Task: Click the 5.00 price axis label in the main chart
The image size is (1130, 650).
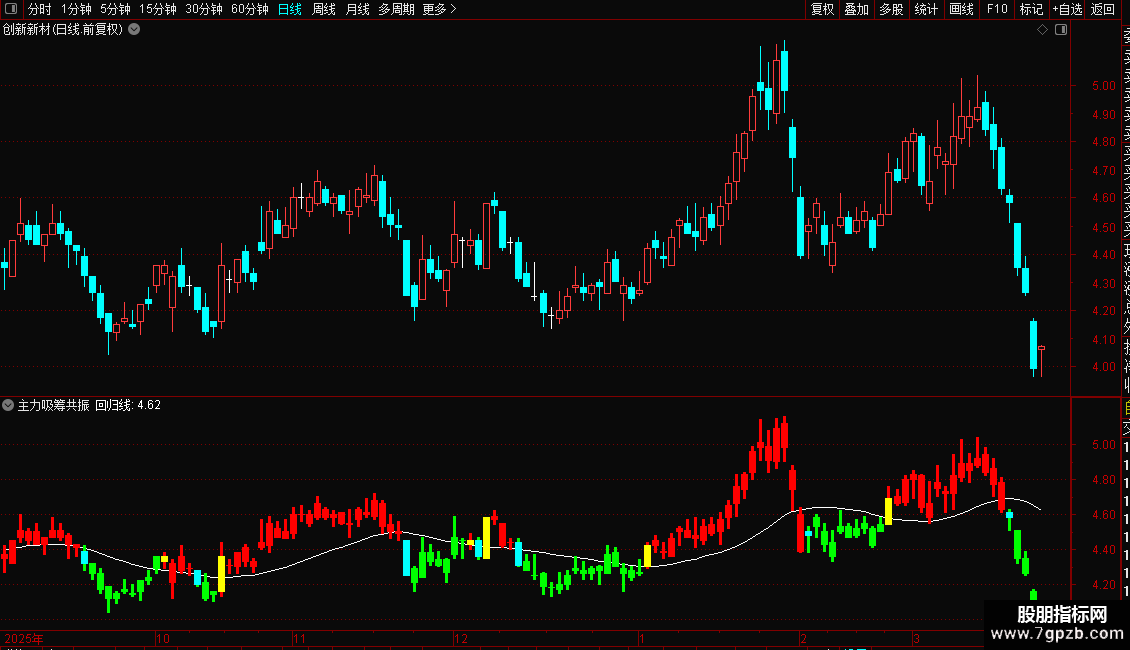Action: [x=1104, y=86]
